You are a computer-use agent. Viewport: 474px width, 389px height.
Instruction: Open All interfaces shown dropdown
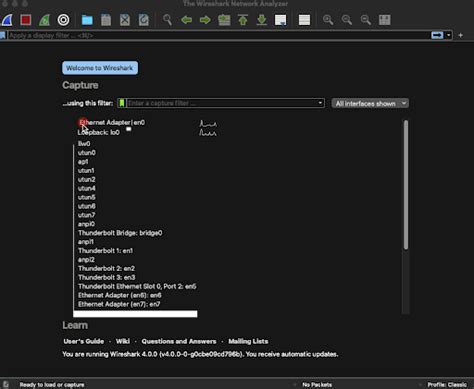(370, 103)
